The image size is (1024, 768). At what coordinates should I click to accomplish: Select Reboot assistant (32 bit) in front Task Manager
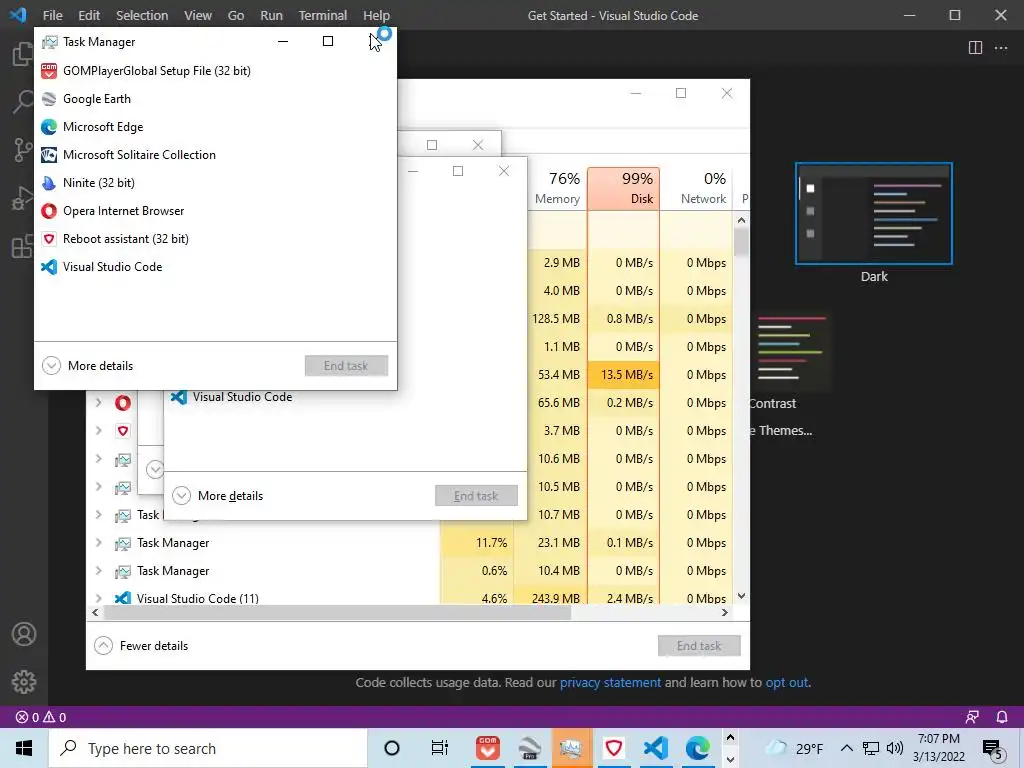(216, 239)
